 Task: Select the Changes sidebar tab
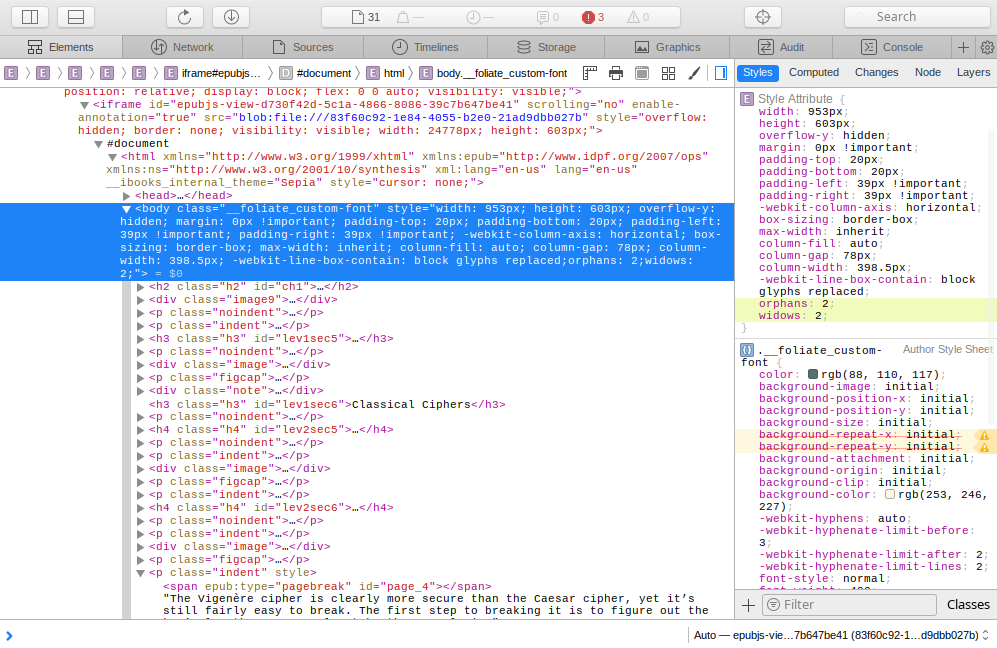pos(876,72)
